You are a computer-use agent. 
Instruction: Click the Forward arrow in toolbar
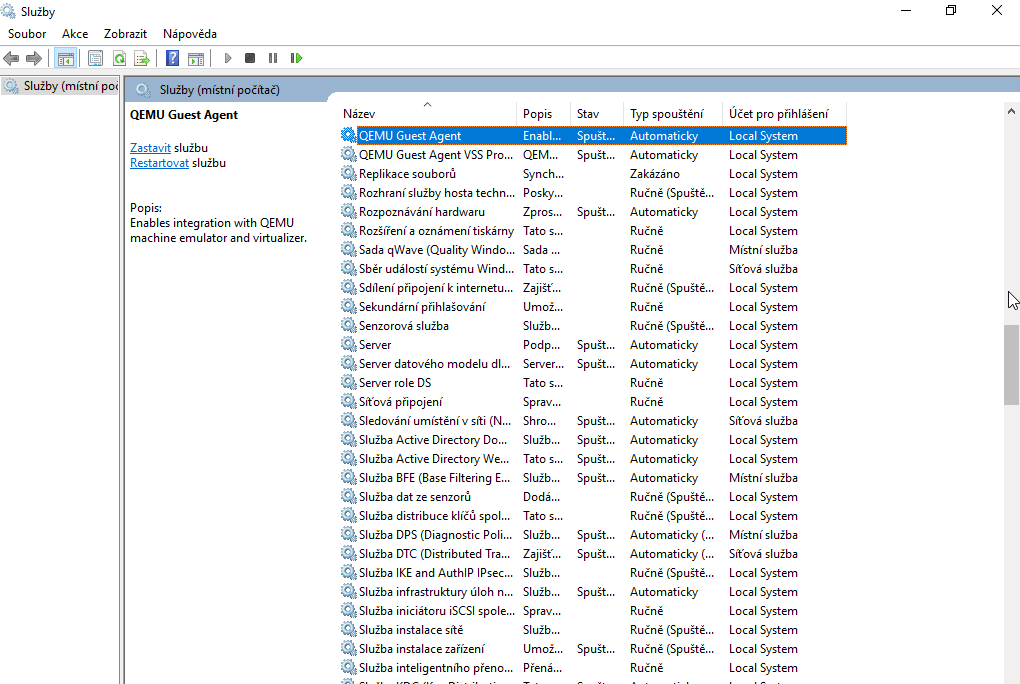(34, 59)
